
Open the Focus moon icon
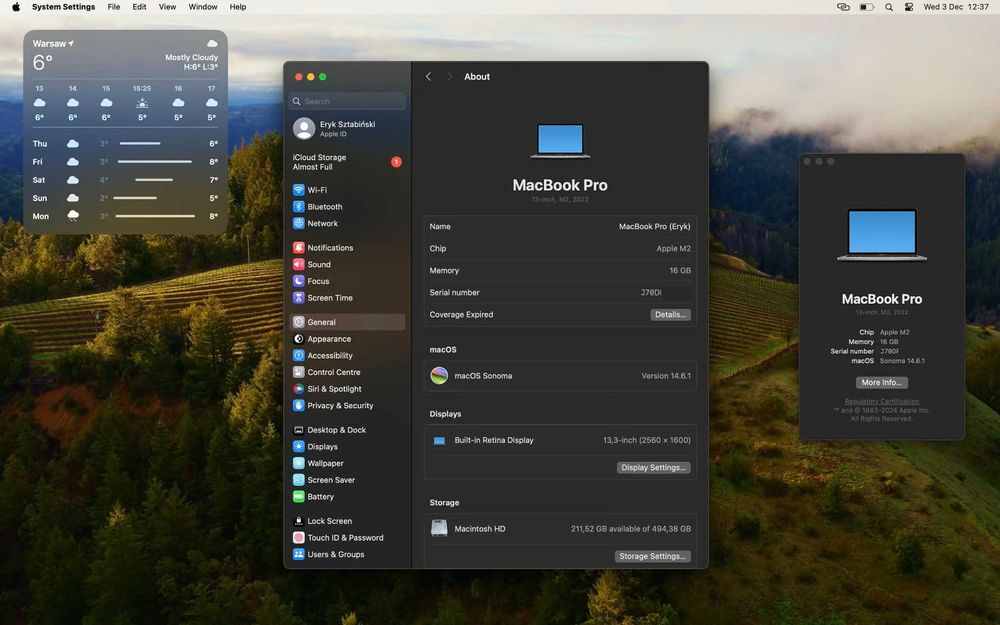tap(298, 281)
